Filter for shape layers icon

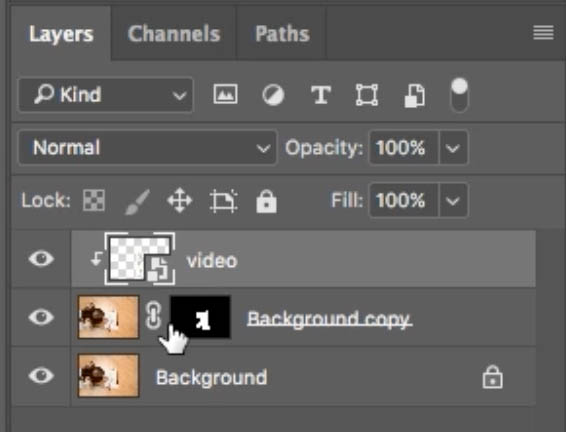click(367, 95)
